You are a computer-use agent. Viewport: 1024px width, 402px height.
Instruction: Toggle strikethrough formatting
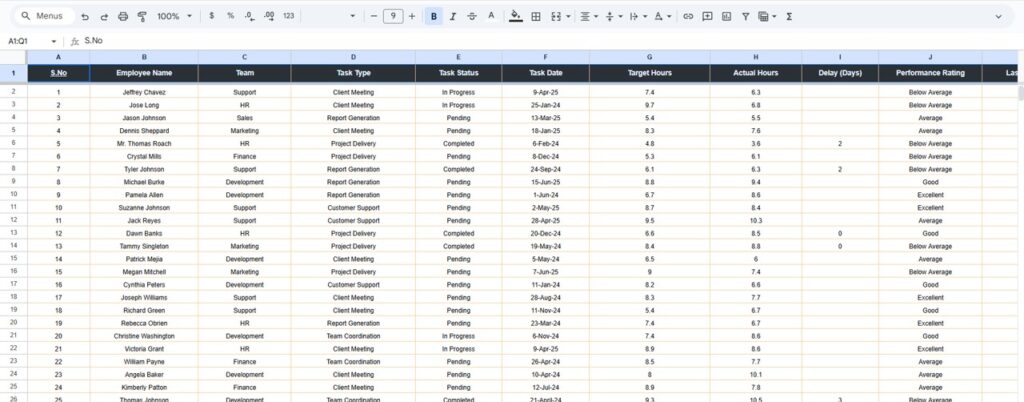coord(472,16)
